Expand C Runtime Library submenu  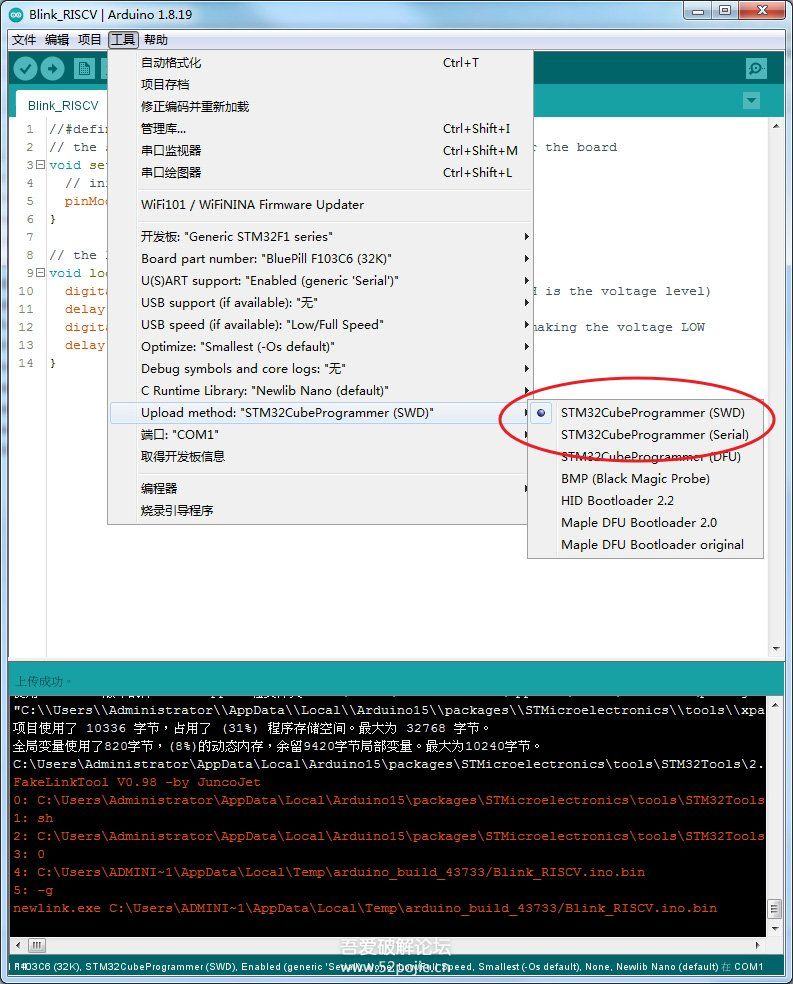tap(320, 390)
